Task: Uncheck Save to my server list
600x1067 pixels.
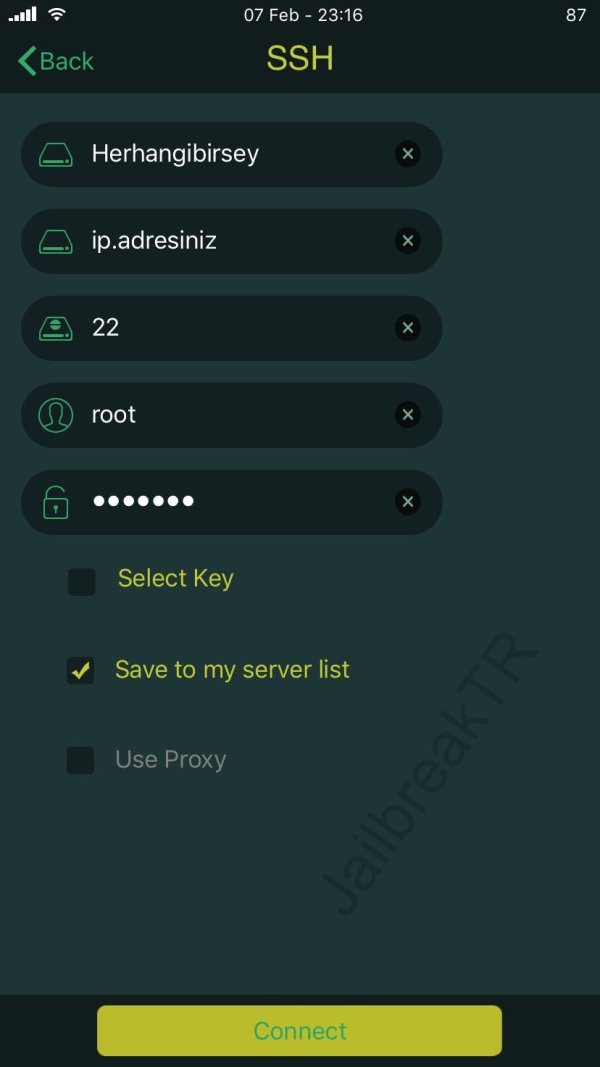Action: (81, 671)
